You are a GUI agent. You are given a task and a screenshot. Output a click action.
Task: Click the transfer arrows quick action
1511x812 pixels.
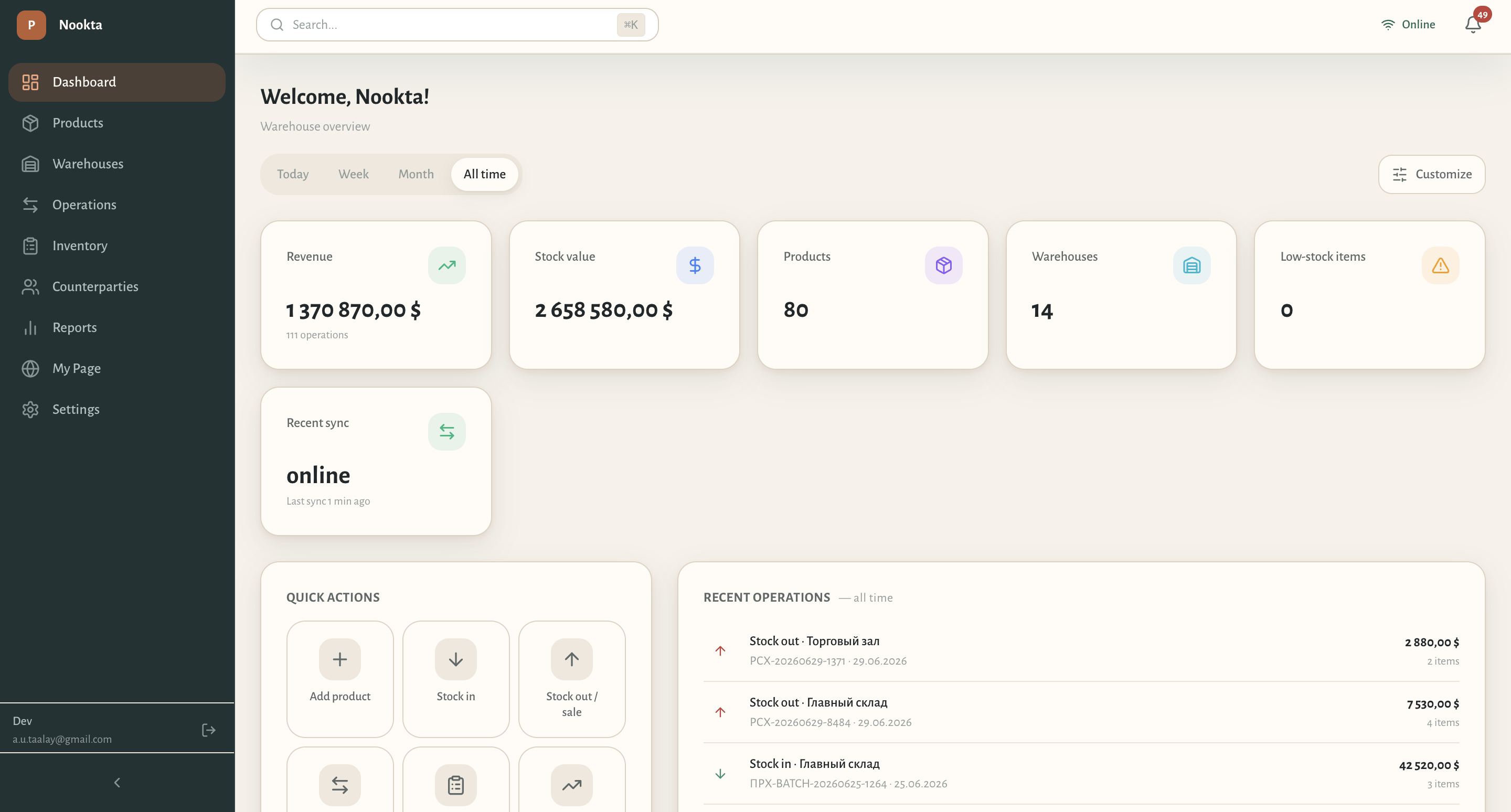[340, 785]
